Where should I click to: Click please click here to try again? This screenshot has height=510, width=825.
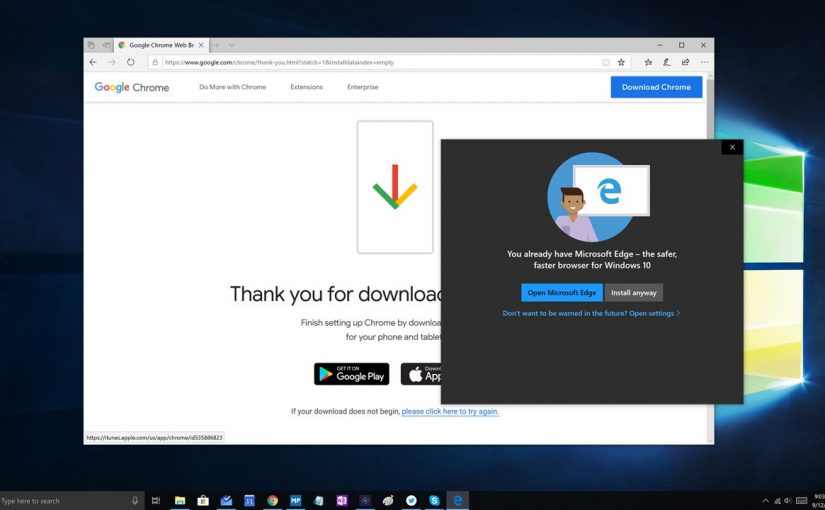[450, 411]
